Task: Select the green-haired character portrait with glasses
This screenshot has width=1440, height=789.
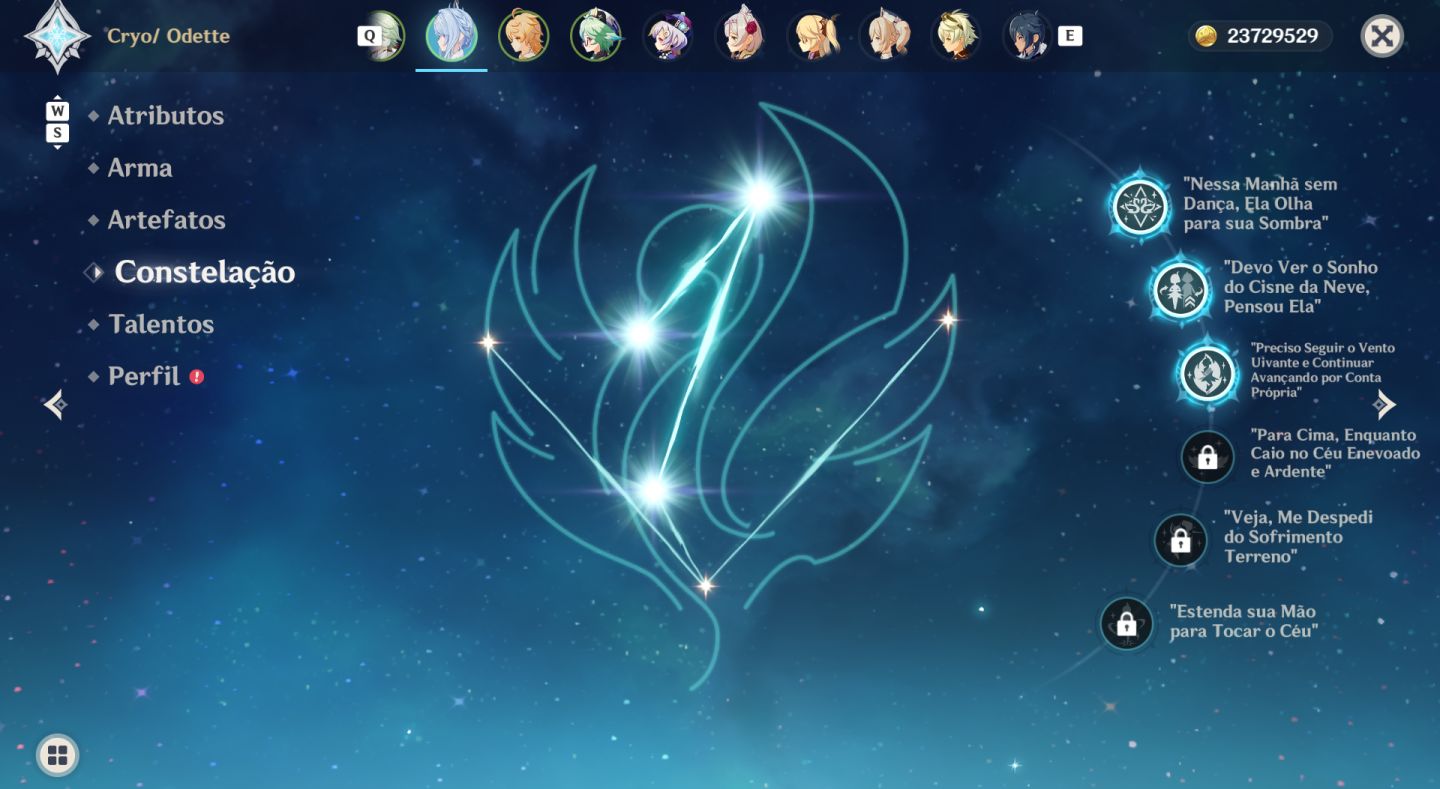Action: point(596,36)
